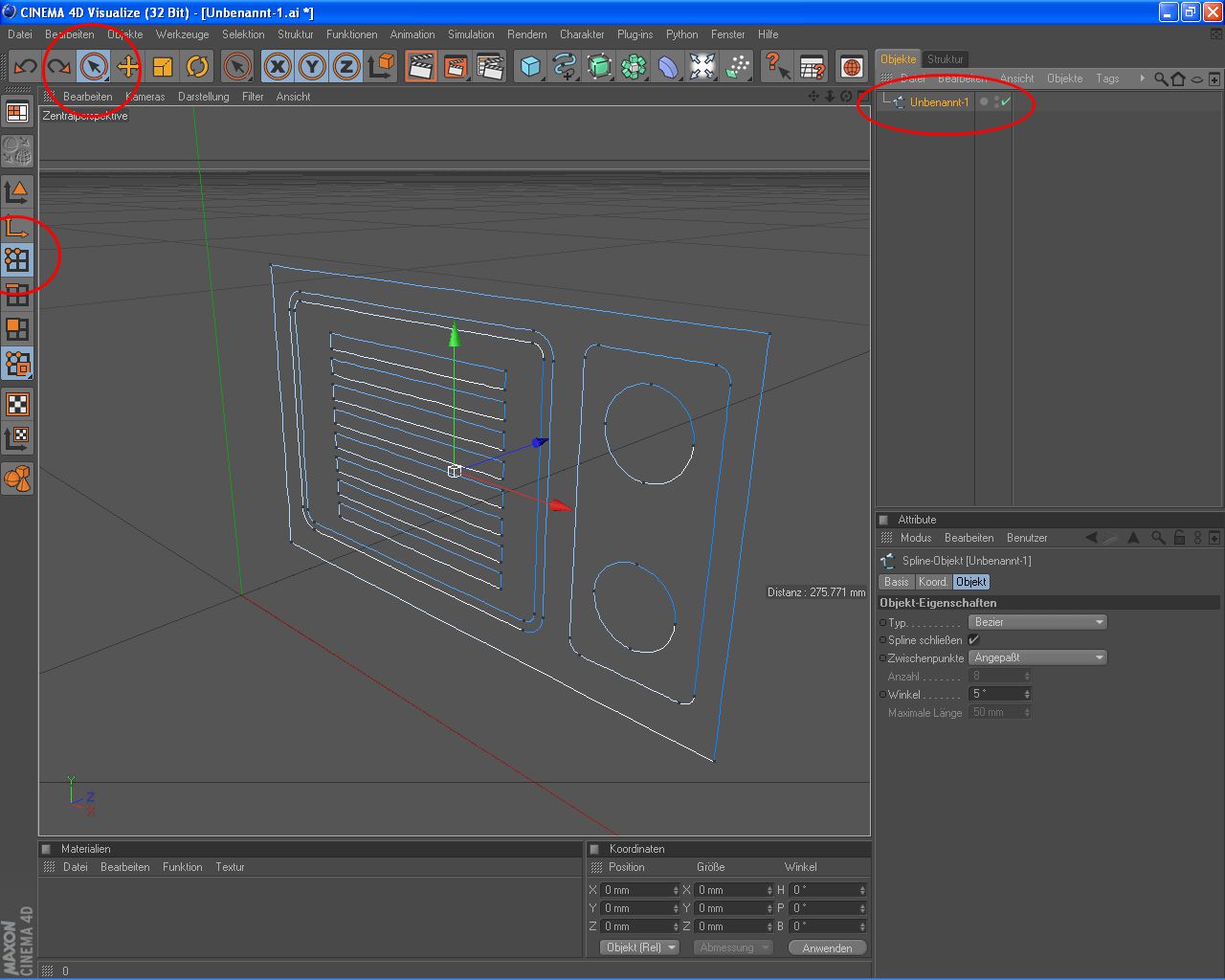Click the world coordinate system icon
Viewport: 1225px width, 980px height.
point(381,66)
